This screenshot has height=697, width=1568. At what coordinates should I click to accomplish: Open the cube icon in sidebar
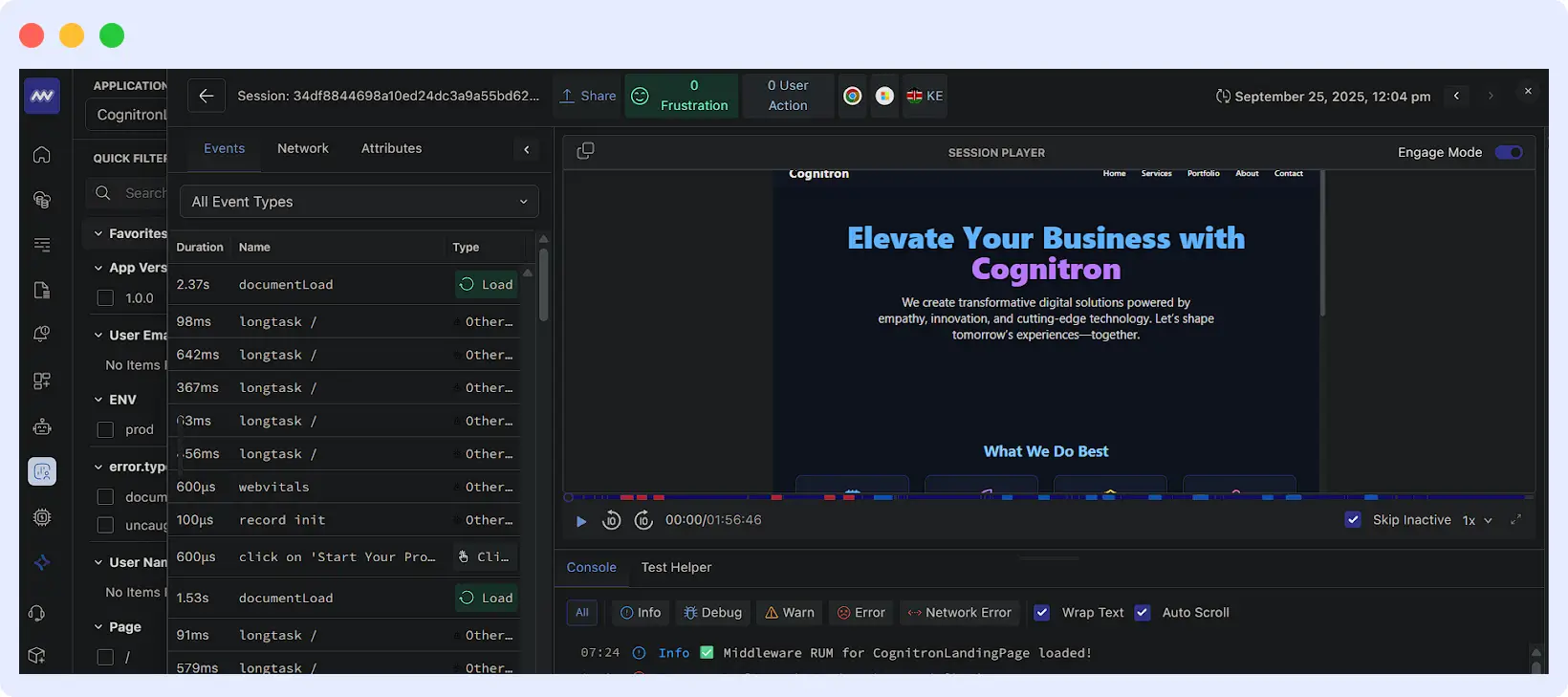[37, 656]
